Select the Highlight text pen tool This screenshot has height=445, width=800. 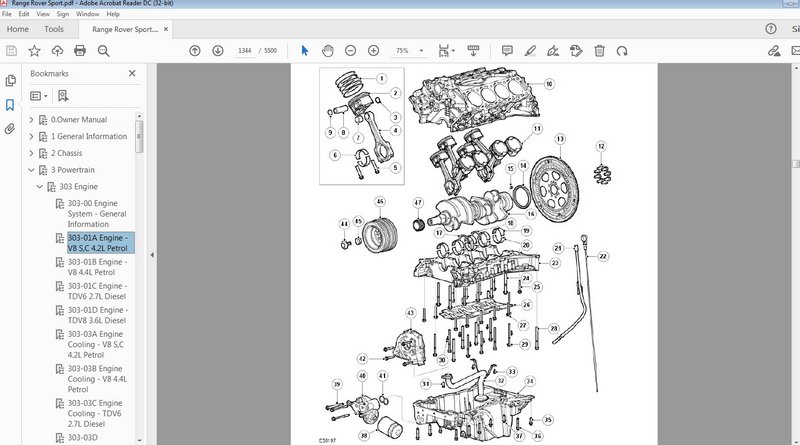click(x=530, y=51)
